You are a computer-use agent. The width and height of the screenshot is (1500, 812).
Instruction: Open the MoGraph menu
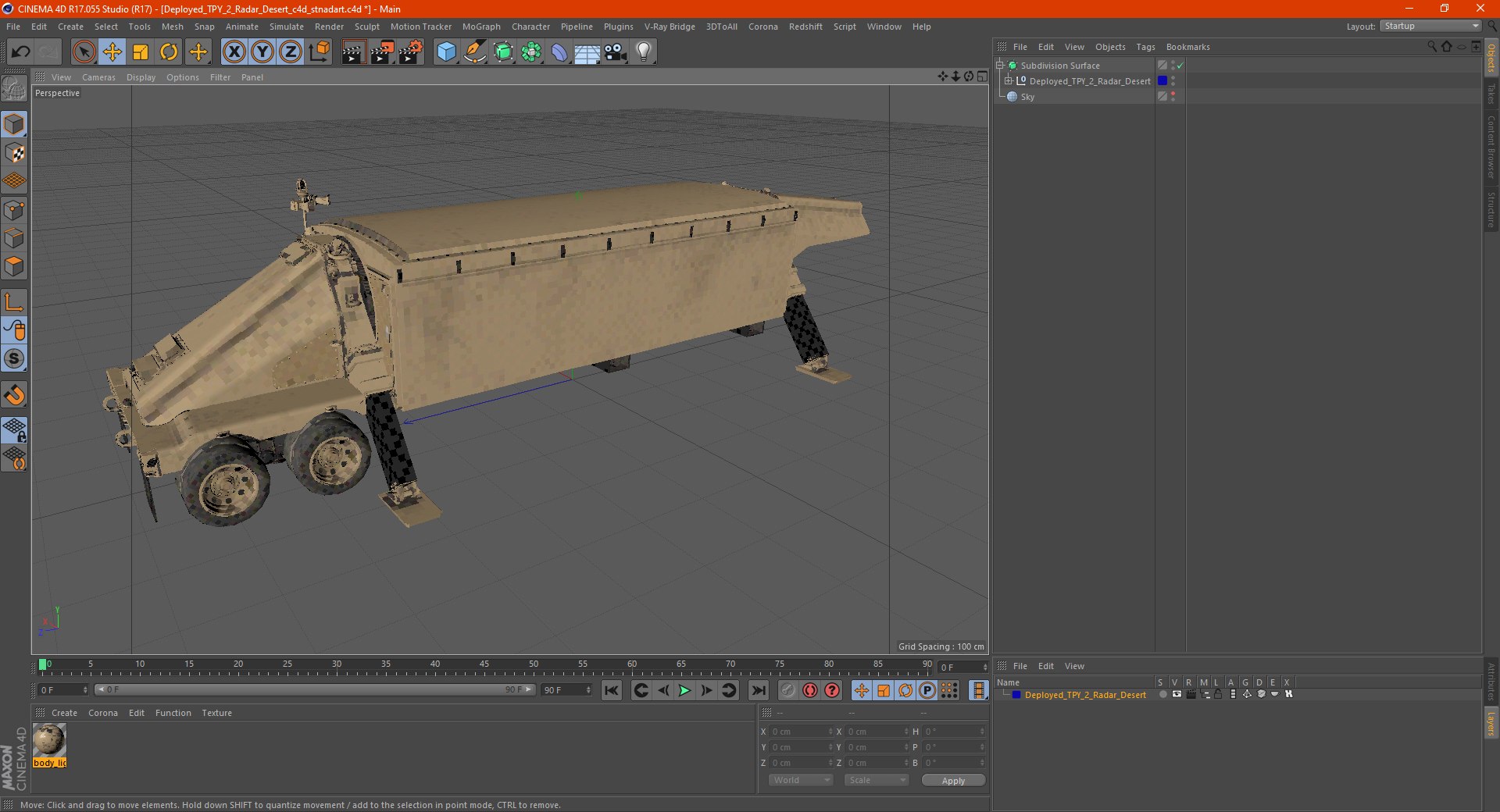click(x=481, y=27)
